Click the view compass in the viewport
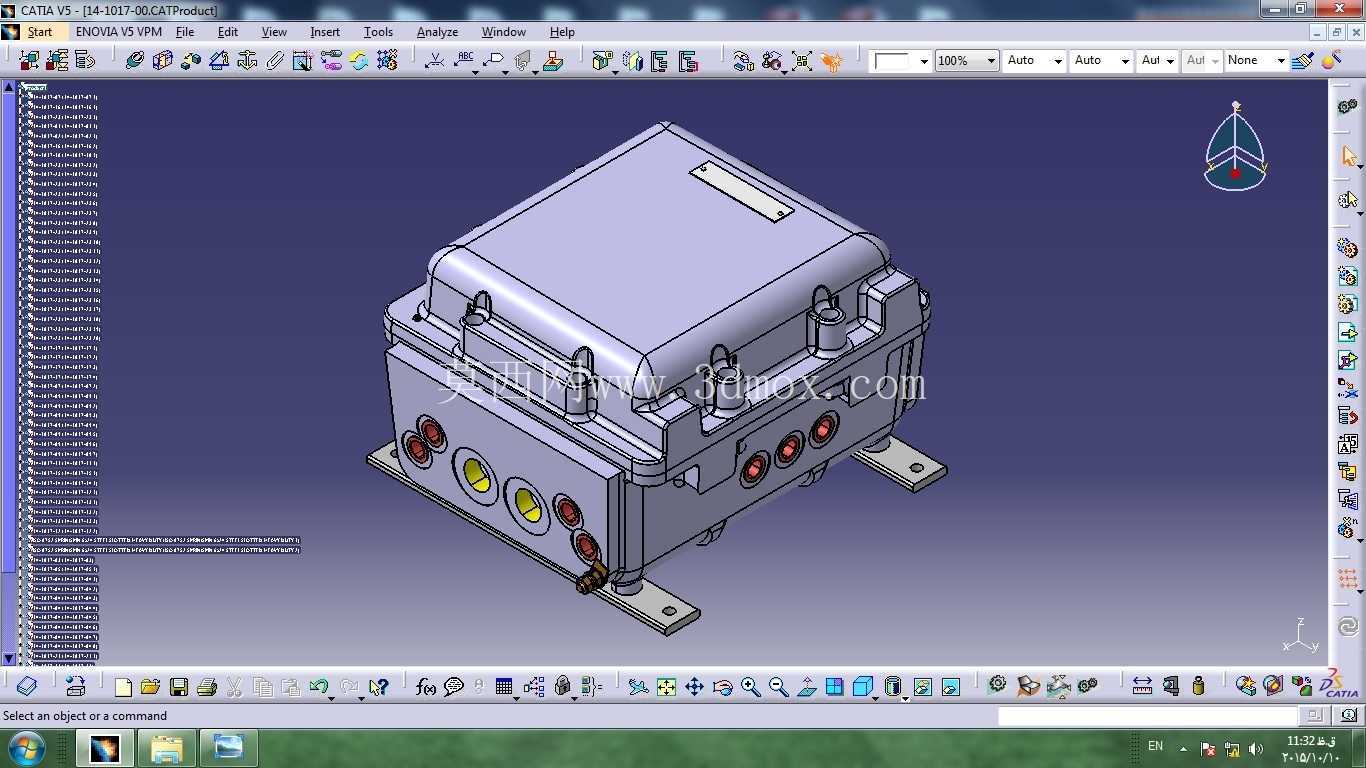1366x768 pixels. (1236, 147)
